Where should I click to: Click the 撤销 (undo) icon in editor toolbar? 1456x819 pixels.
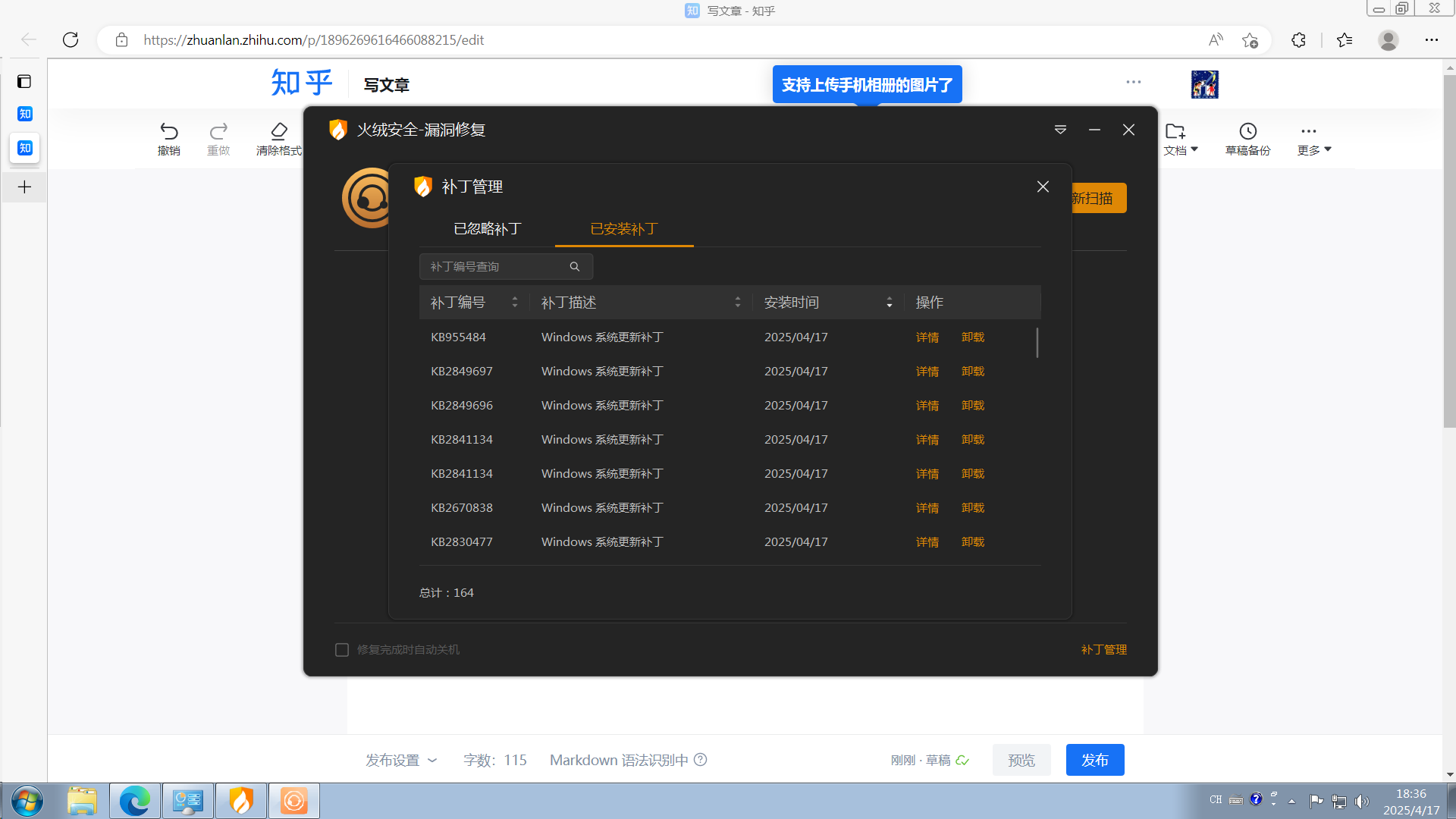(x=168, y=138)
